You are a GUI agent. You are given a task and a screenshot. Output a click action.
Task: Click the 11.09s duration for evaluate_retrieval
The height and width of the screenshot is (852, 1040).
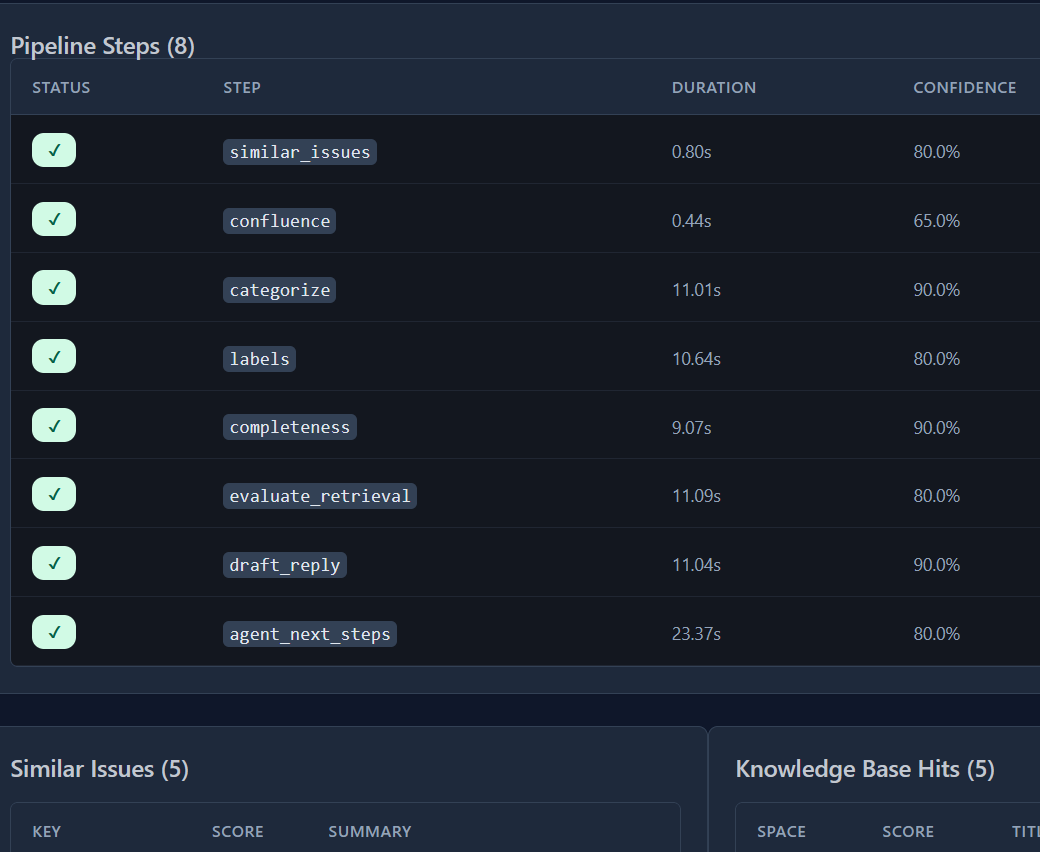point(696,496)
